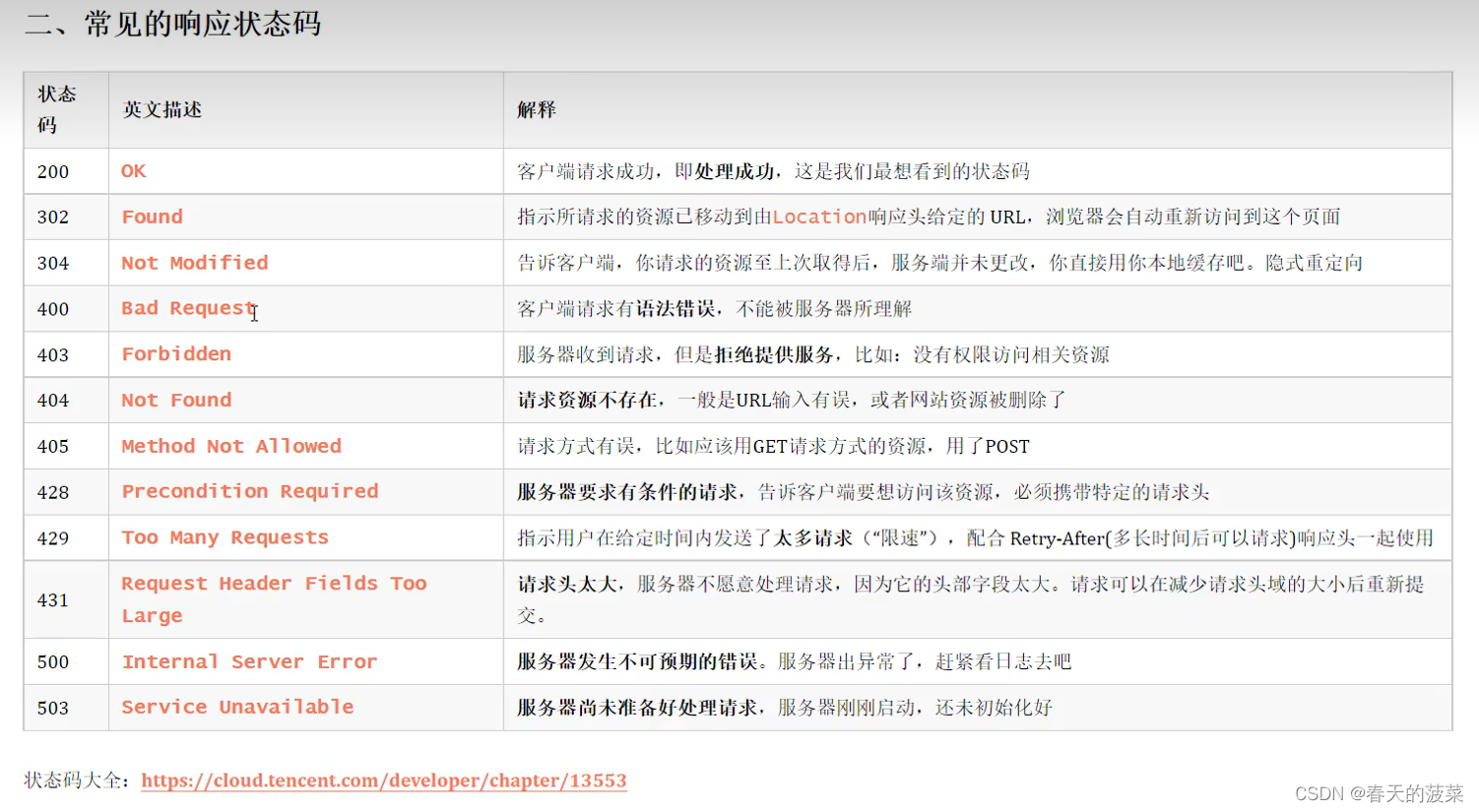Click the OK status text for code 200
1479x812 pixels.
[x=132, y=170]
